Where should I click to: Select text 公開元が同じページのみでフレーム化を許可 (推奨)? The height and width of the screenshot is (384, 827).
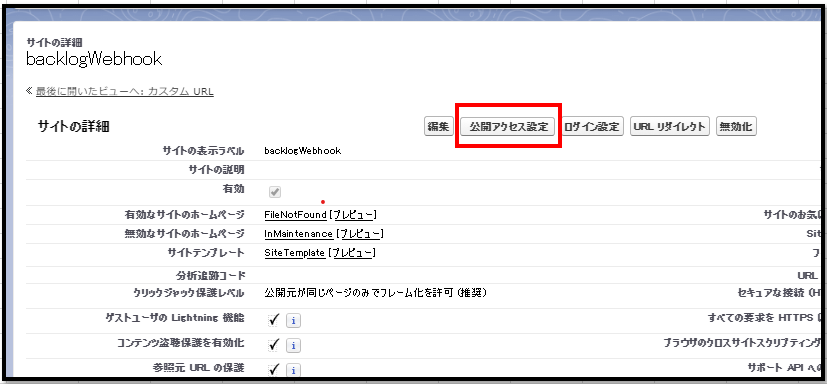(x=375, y=292)
